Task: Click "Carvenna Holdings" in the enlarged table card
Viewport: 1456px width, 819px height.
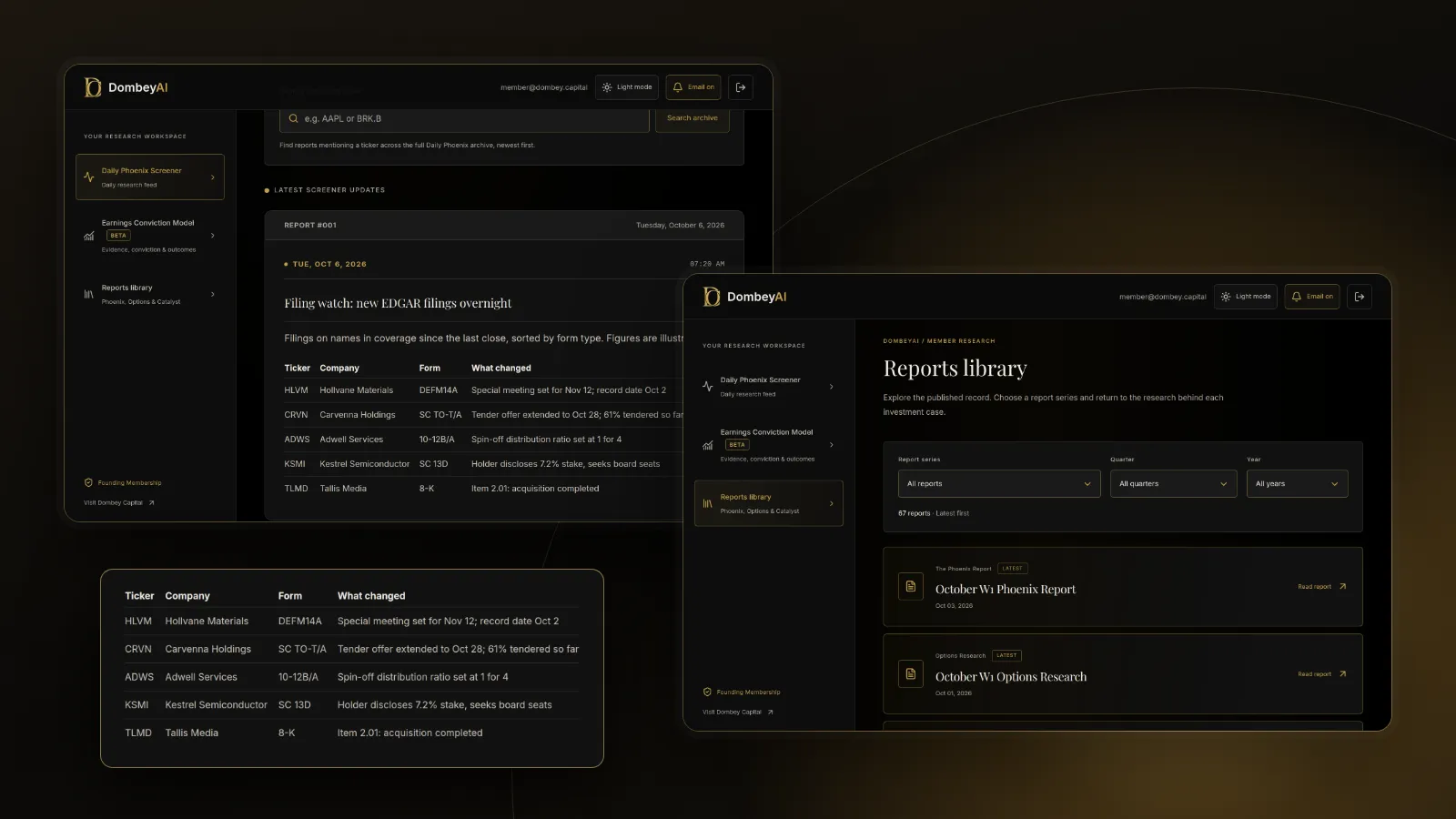Action: pyautogui.click(x=208, y=649)
